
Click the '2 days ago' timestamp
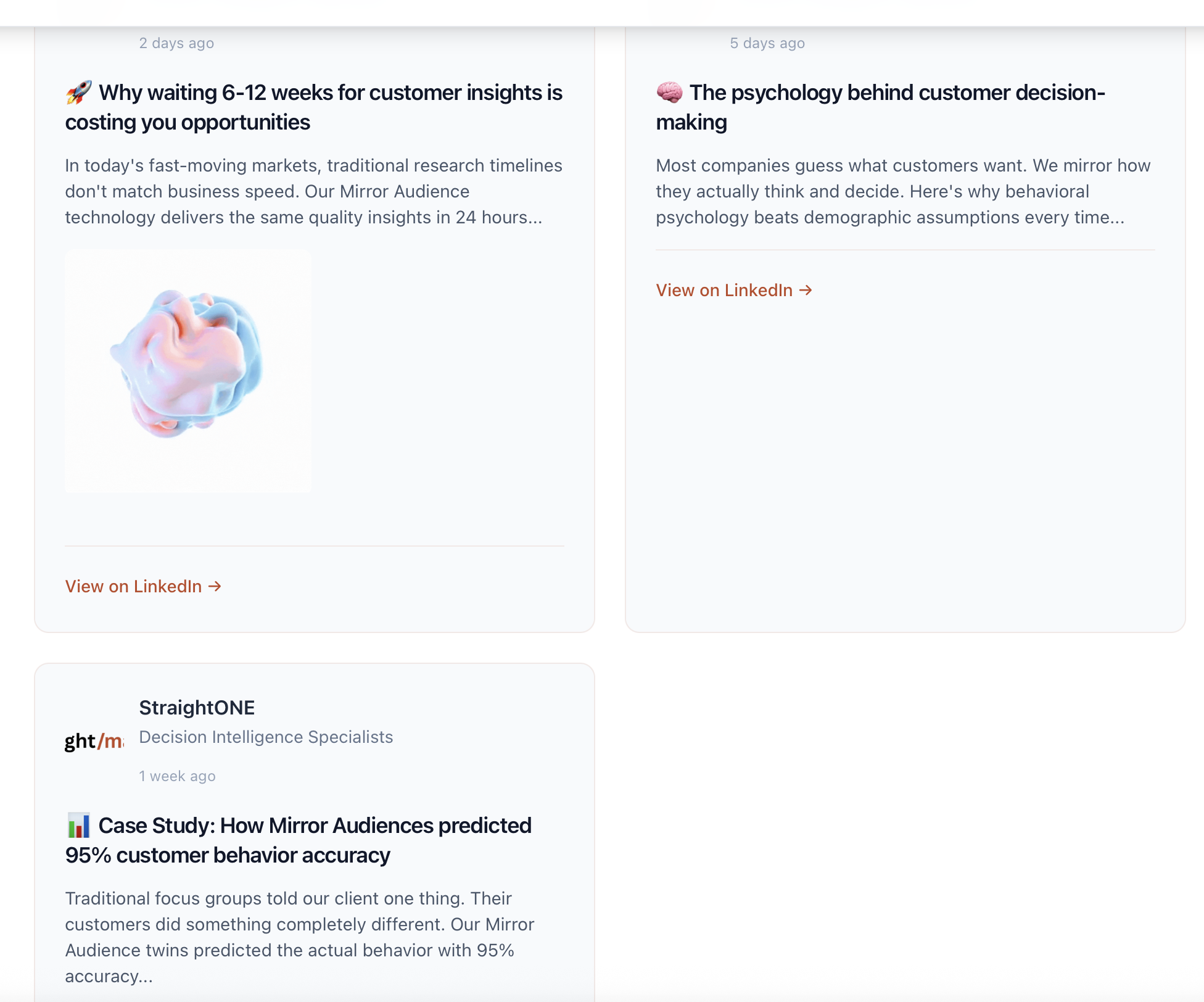[x=176, y=43]
